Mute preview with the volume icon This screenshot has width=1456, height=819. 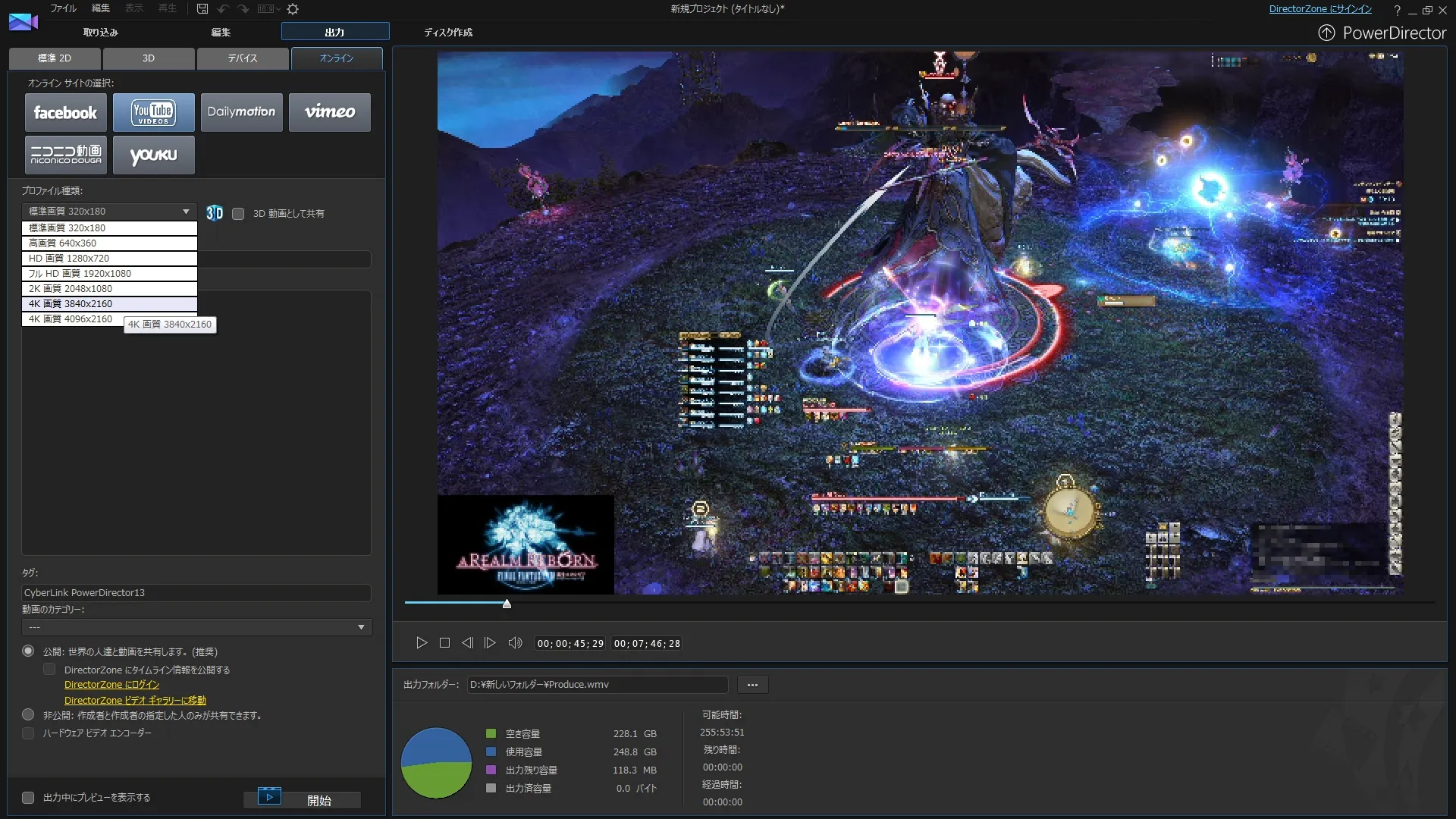click(515, 643)
